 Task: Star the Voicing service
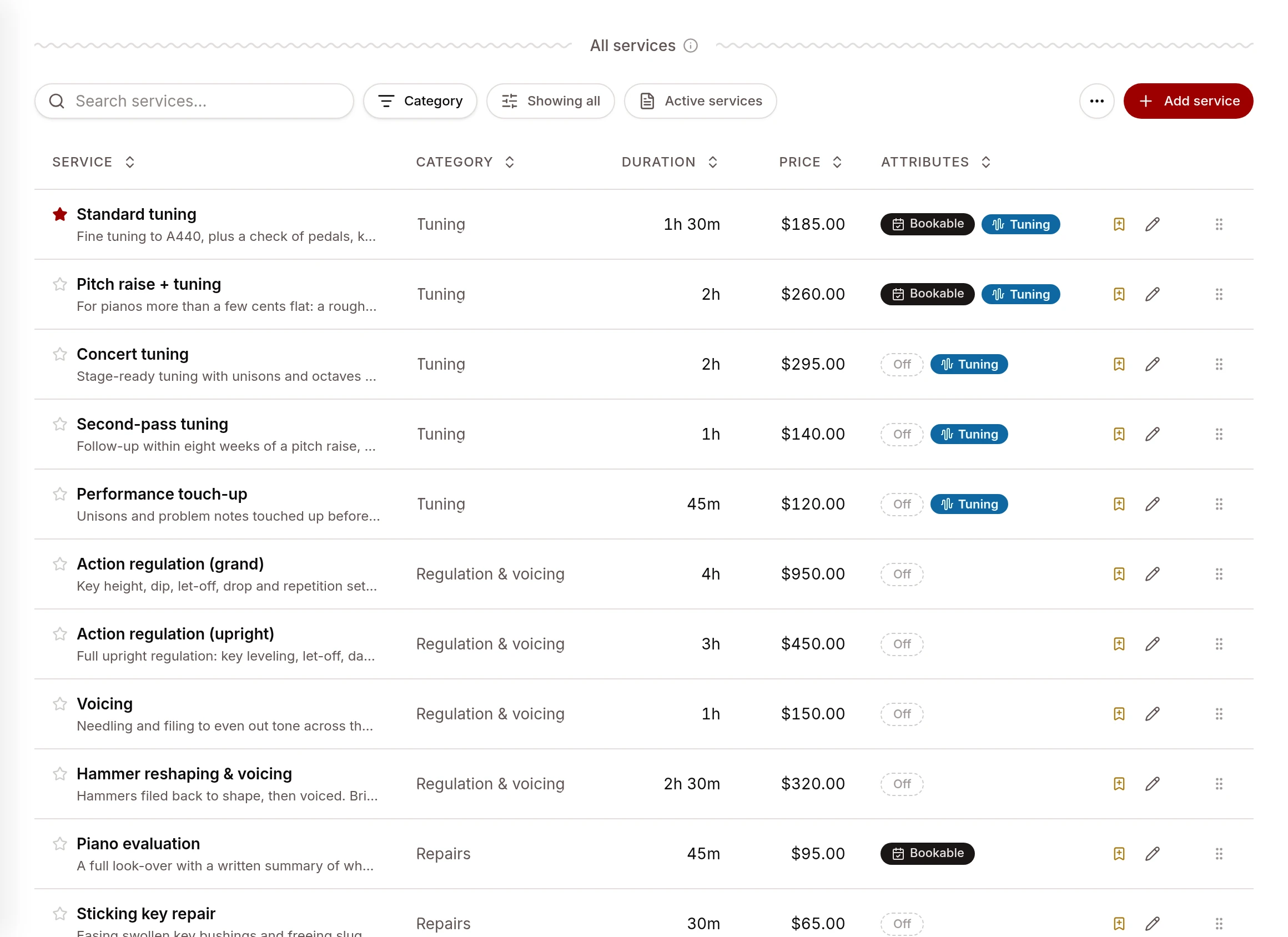(x=59, y=704)
